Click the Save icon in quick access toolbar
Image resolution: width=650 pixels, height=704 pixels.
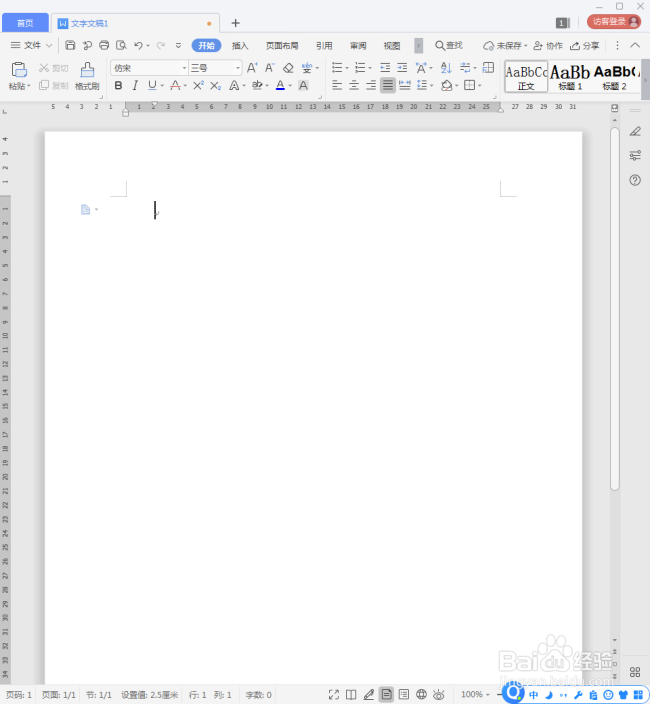(70, 45)
